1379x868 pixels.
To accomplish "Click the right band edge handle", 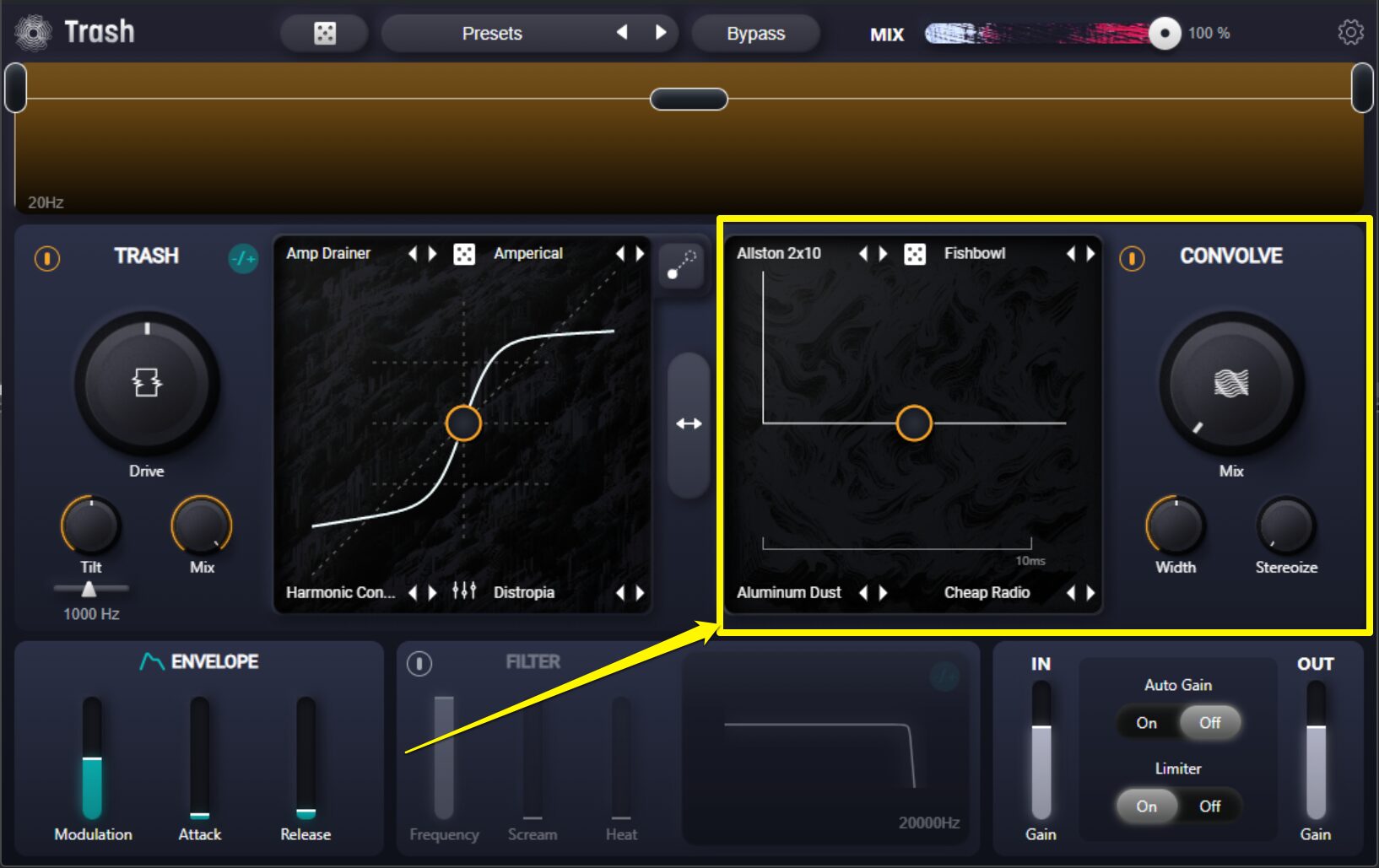I will pos(1362,88).
